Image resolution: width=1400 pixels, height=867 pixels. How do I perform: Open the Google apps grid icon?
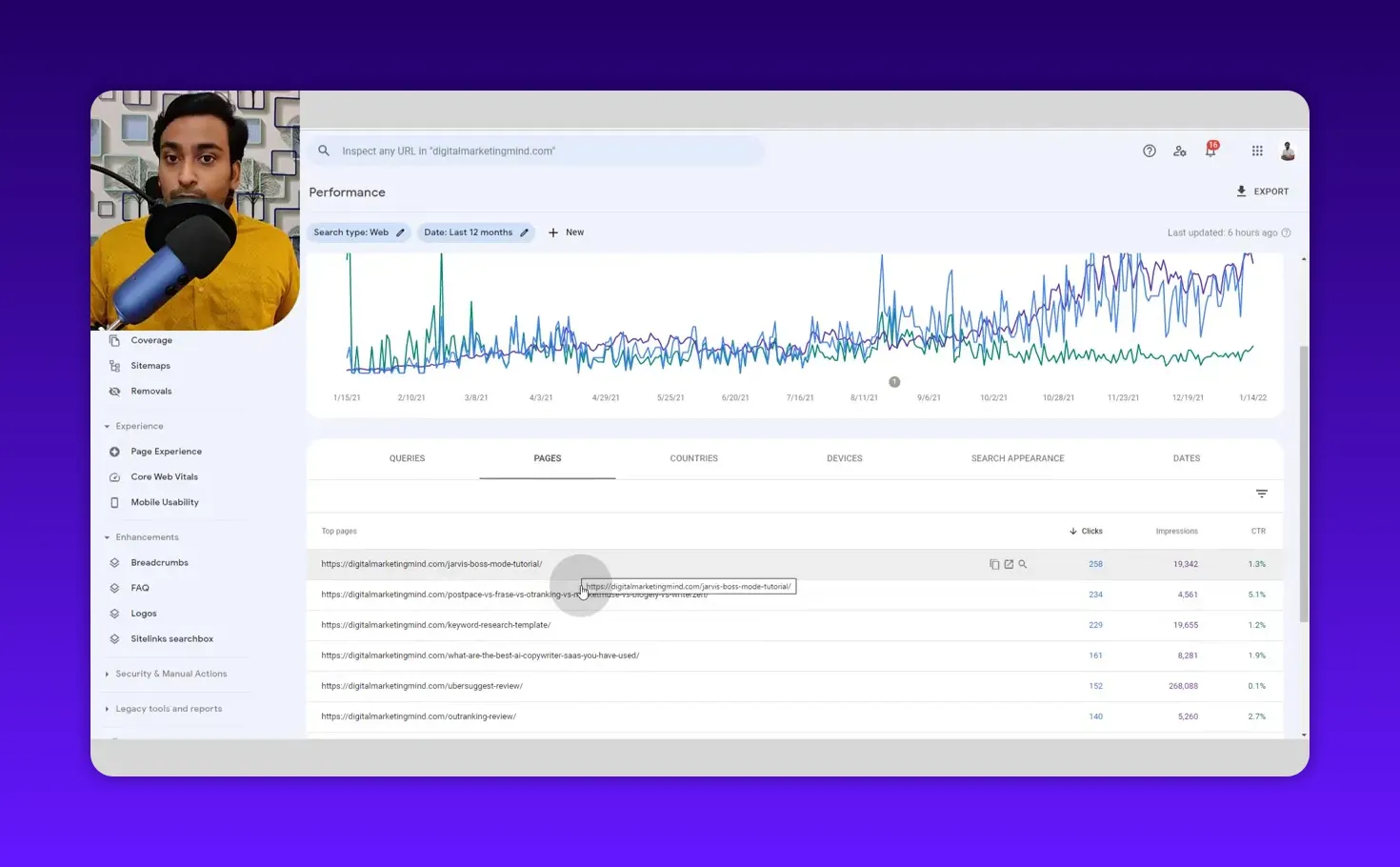1256,151
